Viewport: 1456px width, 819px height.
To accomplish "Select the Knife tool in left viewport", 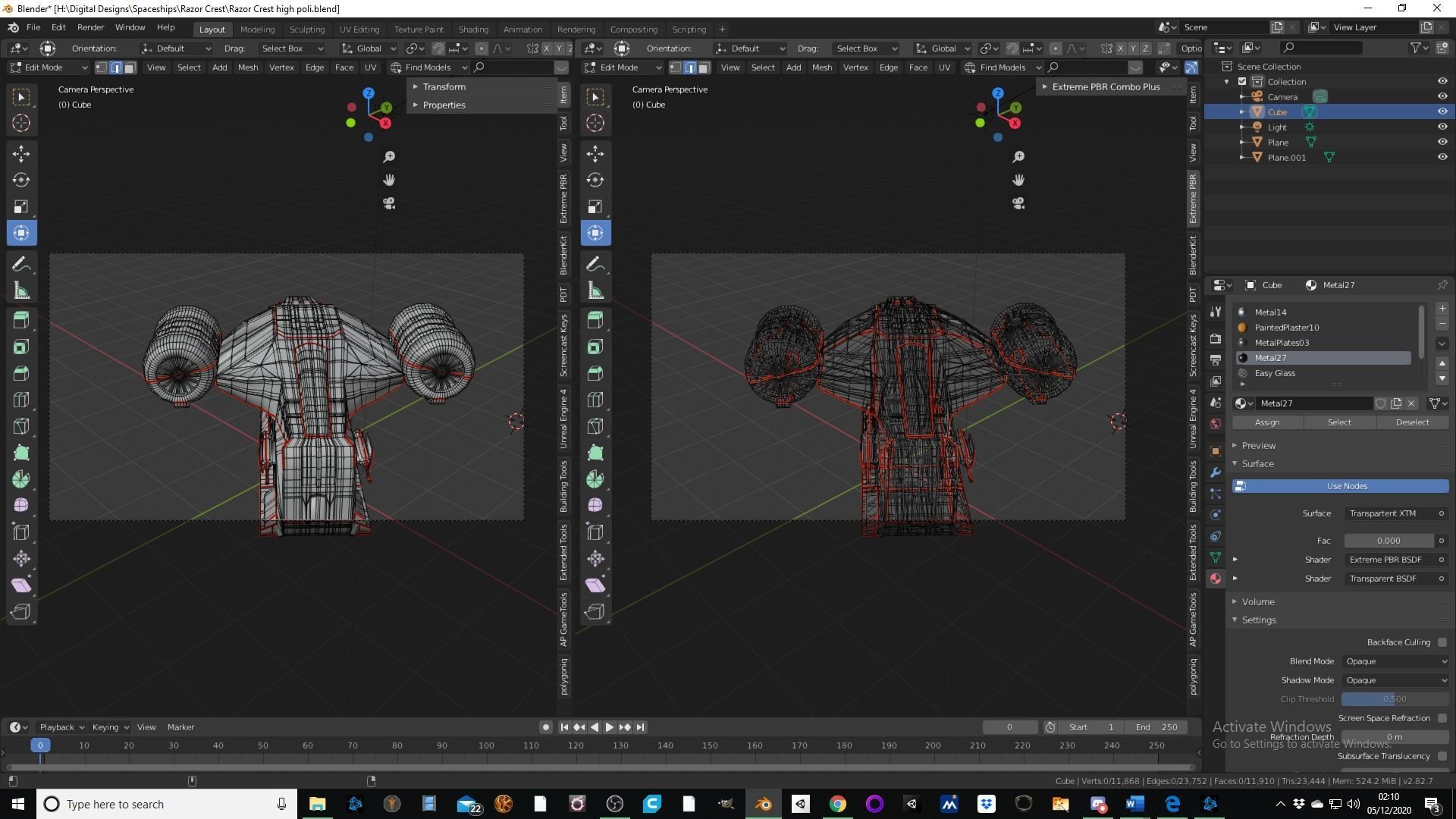I will 21,427.
